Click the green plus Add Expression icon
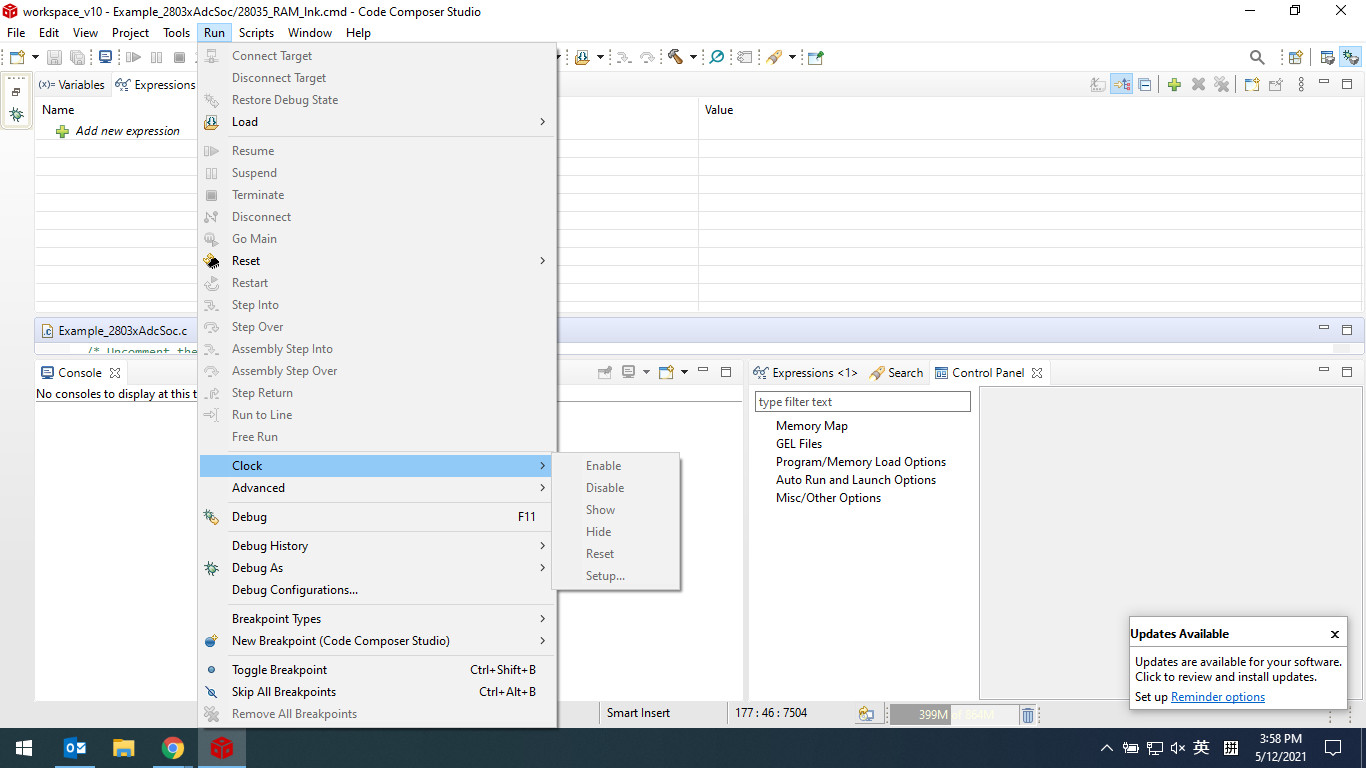1366x768 pixels. pos(1174,85)
